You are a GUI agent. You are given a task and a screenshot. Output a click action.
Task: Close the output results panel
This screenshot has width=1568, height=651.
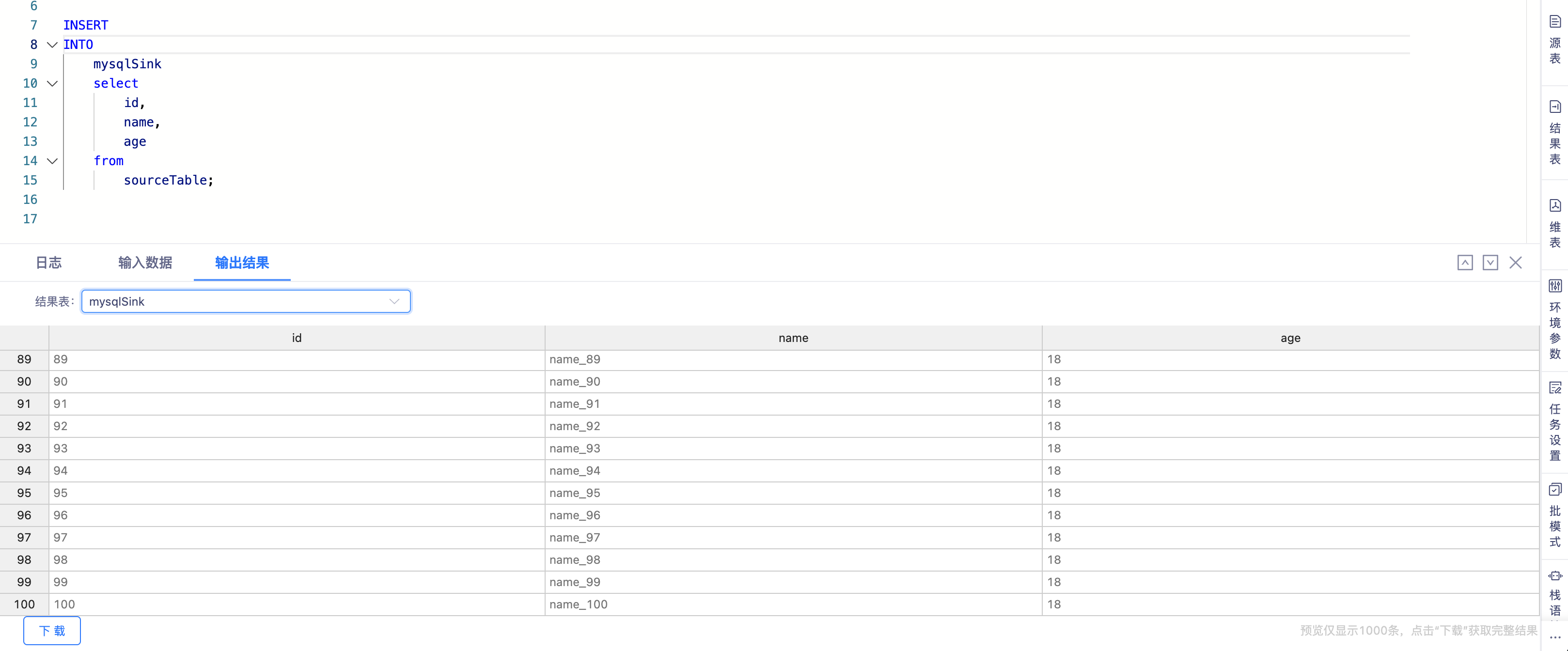coord(1515,263)
